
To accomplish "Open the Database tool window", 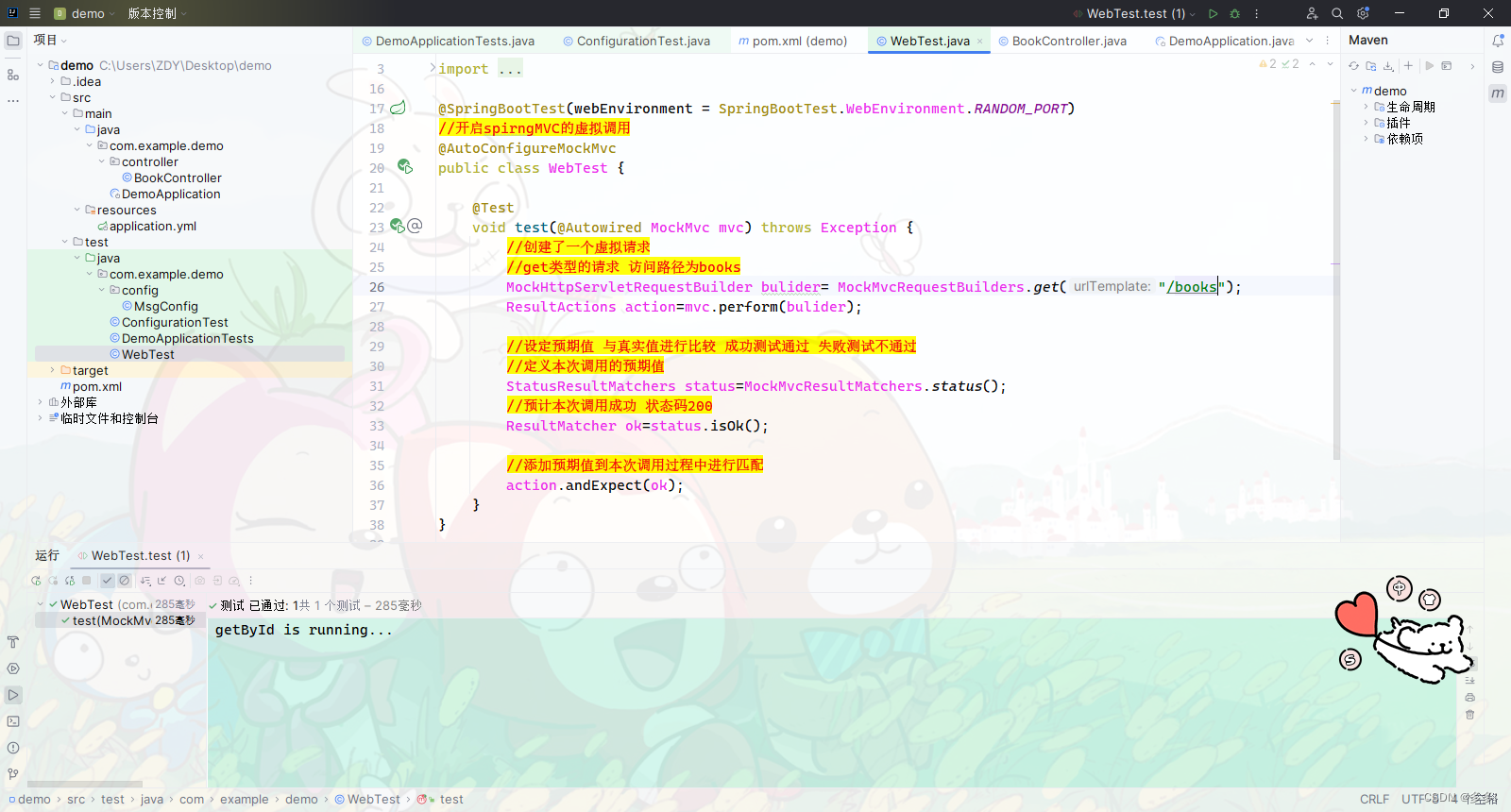I will click(1498, 67).
